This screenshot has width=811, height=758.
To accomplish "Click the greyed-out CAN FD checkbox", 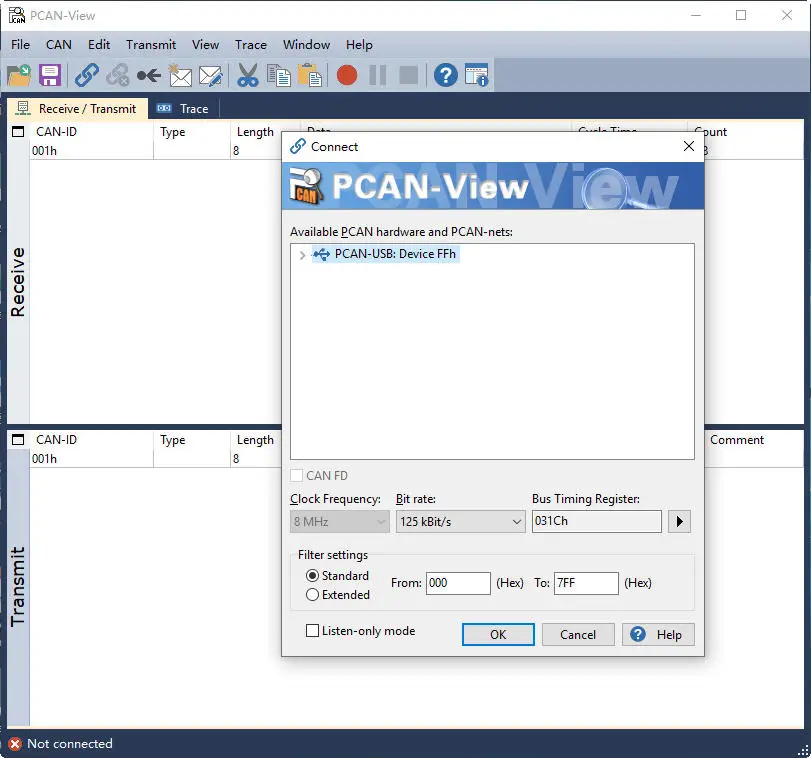I will pos(297,475).
